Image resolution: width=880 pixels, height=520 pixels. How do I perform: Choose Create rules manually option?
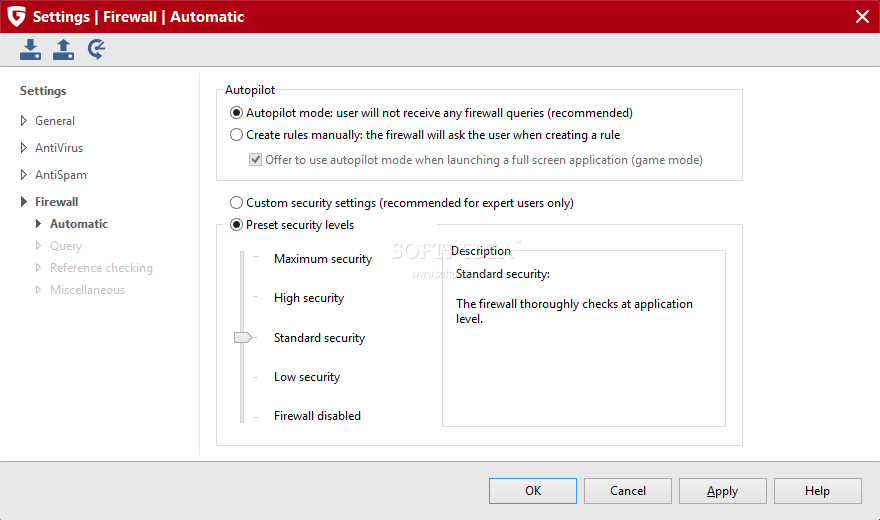(x=237, y=135)
